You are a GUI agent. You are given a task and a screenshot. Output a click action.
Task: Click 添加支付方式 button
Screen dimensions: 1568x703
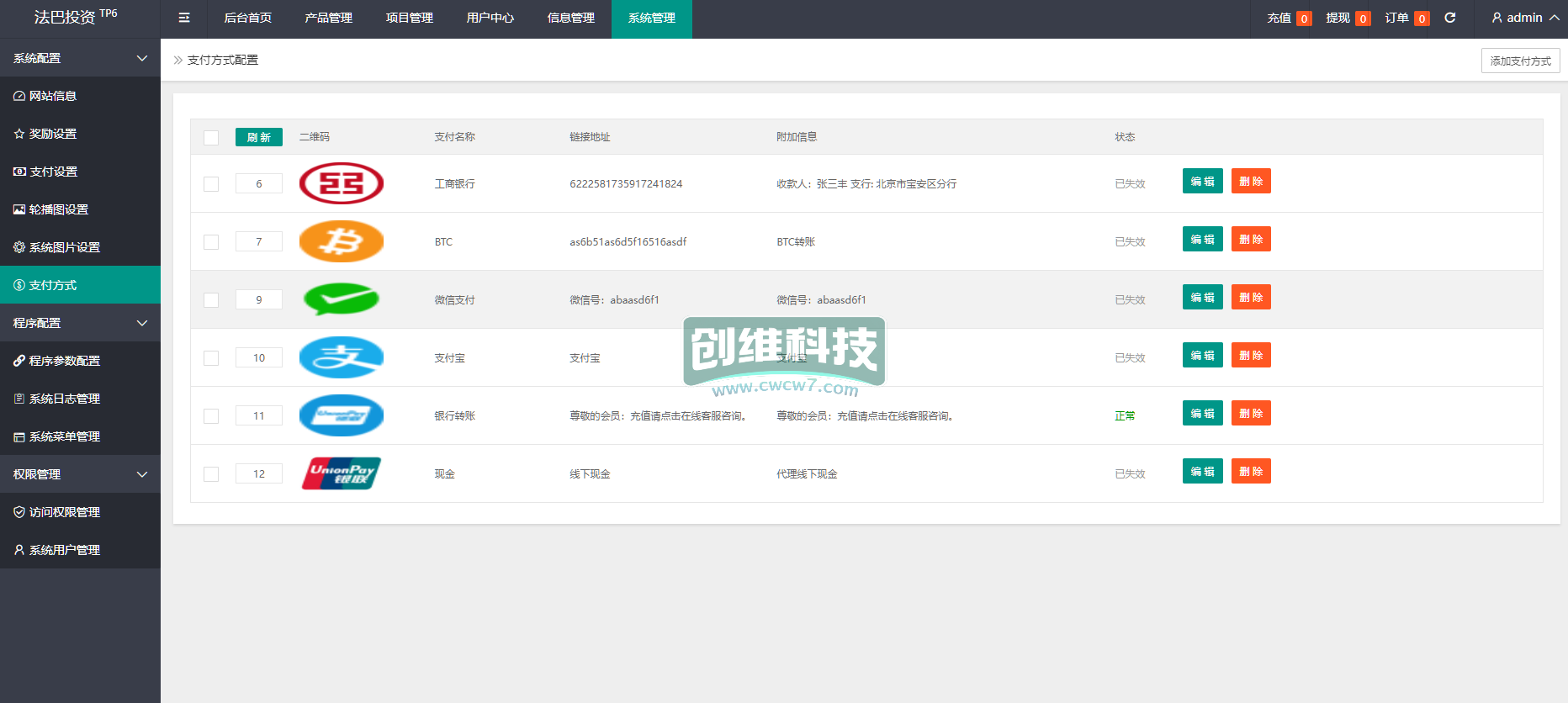pos(1521,61)
